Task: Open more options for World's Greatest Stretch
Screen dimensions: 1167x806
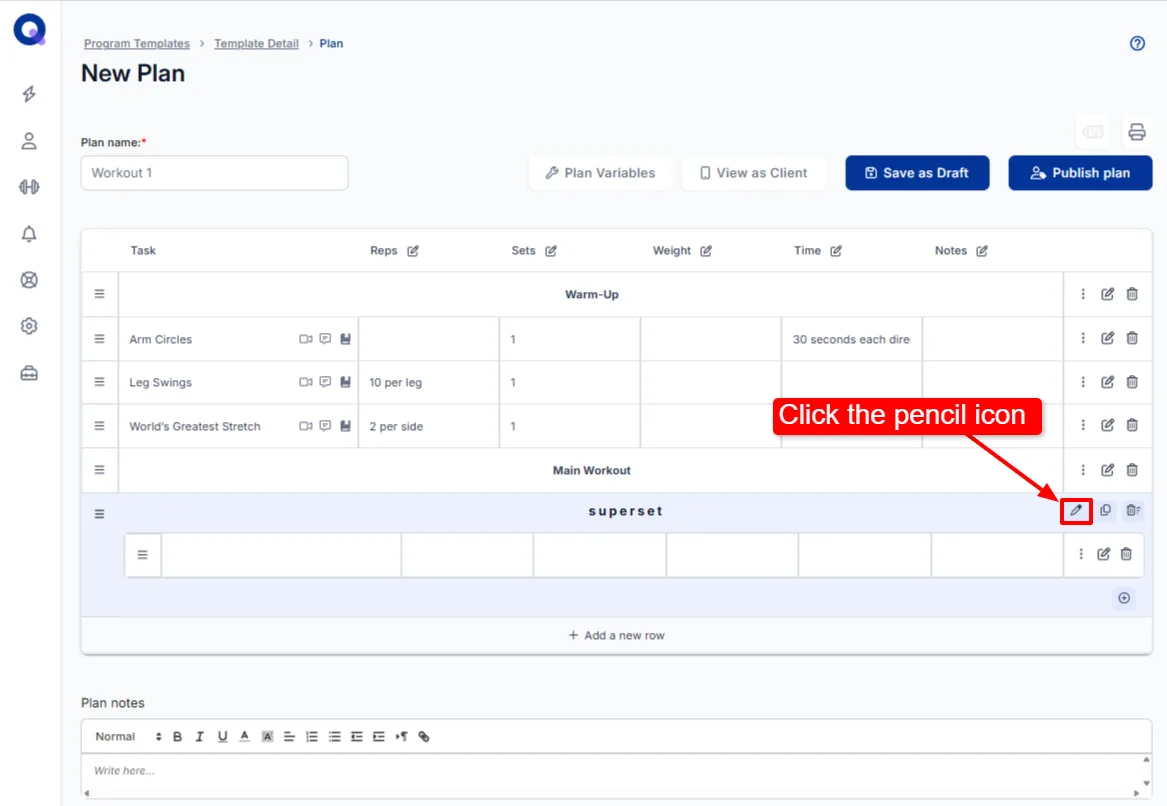Action: click(1083, 425)
